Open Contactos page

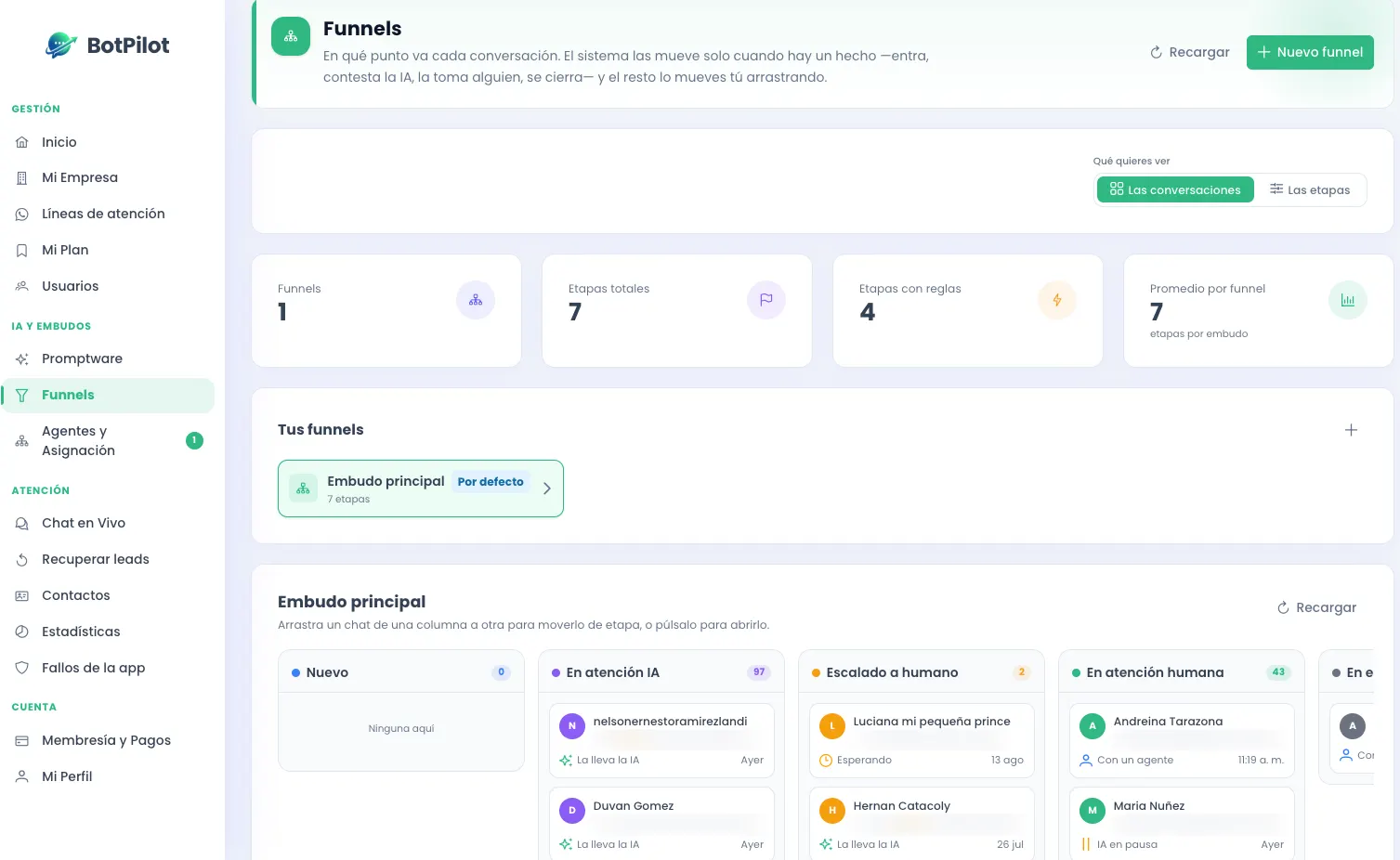coord(108,595)
